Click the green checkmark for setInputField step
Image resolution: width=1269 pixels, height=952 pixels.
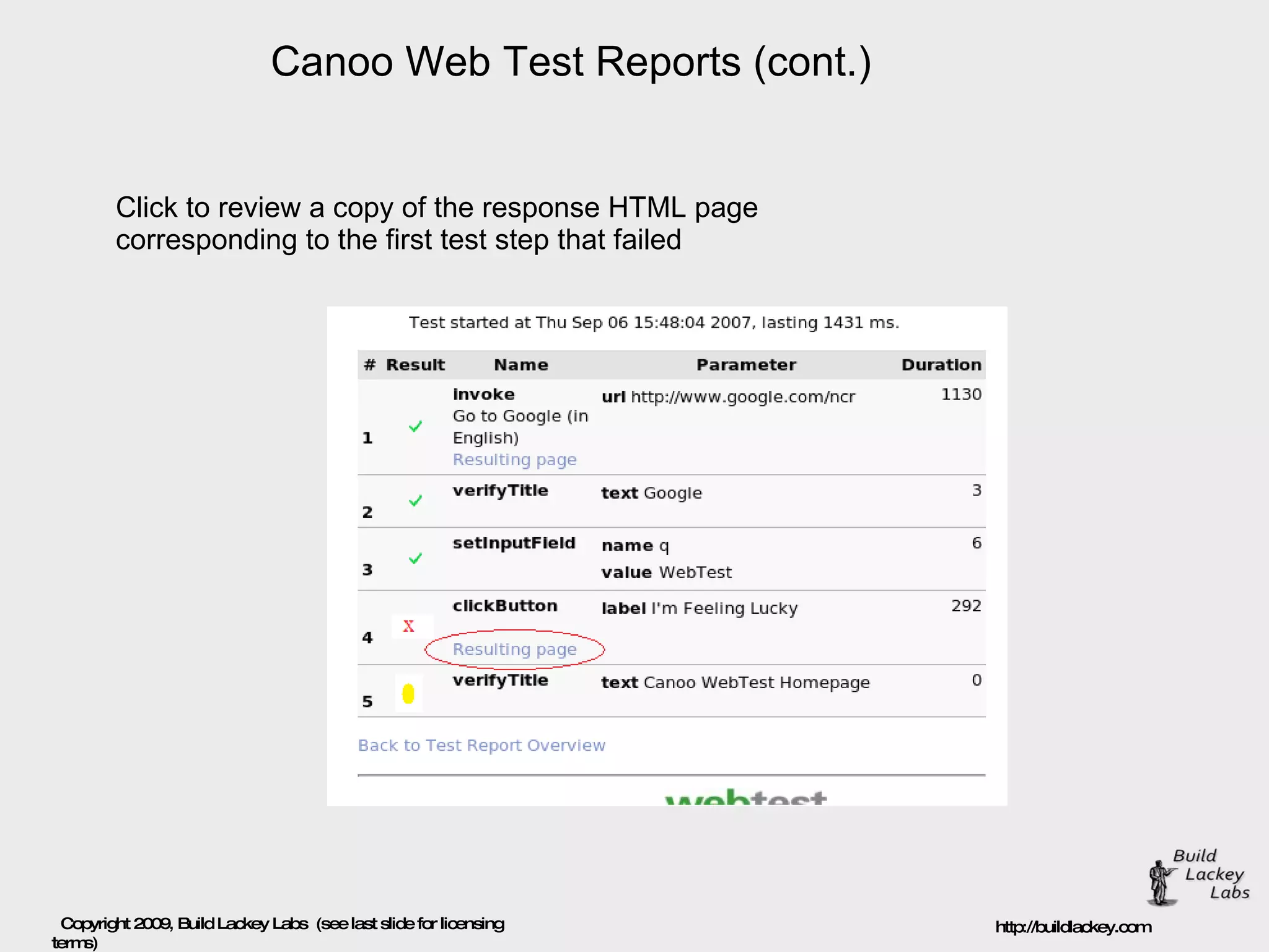click(x=415, y=559)
